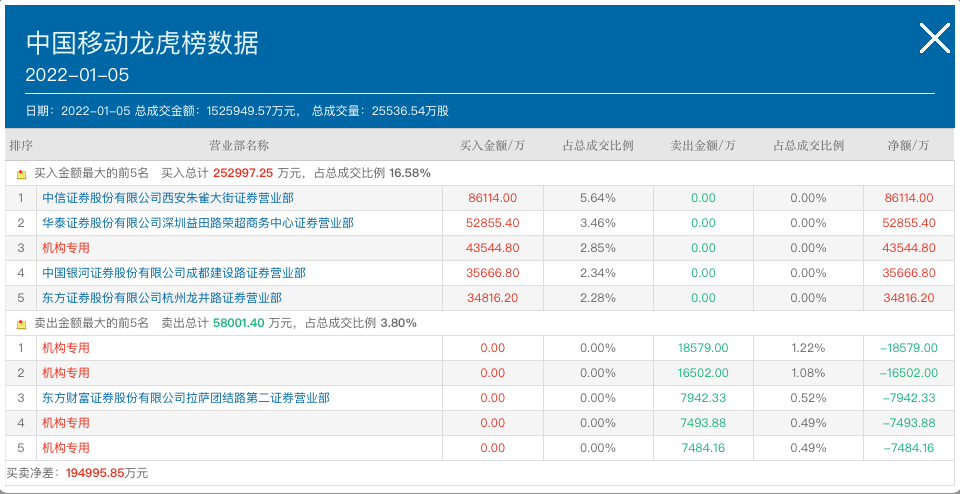Open 机构专用 link selling 7493.88

tap(66, 423)
